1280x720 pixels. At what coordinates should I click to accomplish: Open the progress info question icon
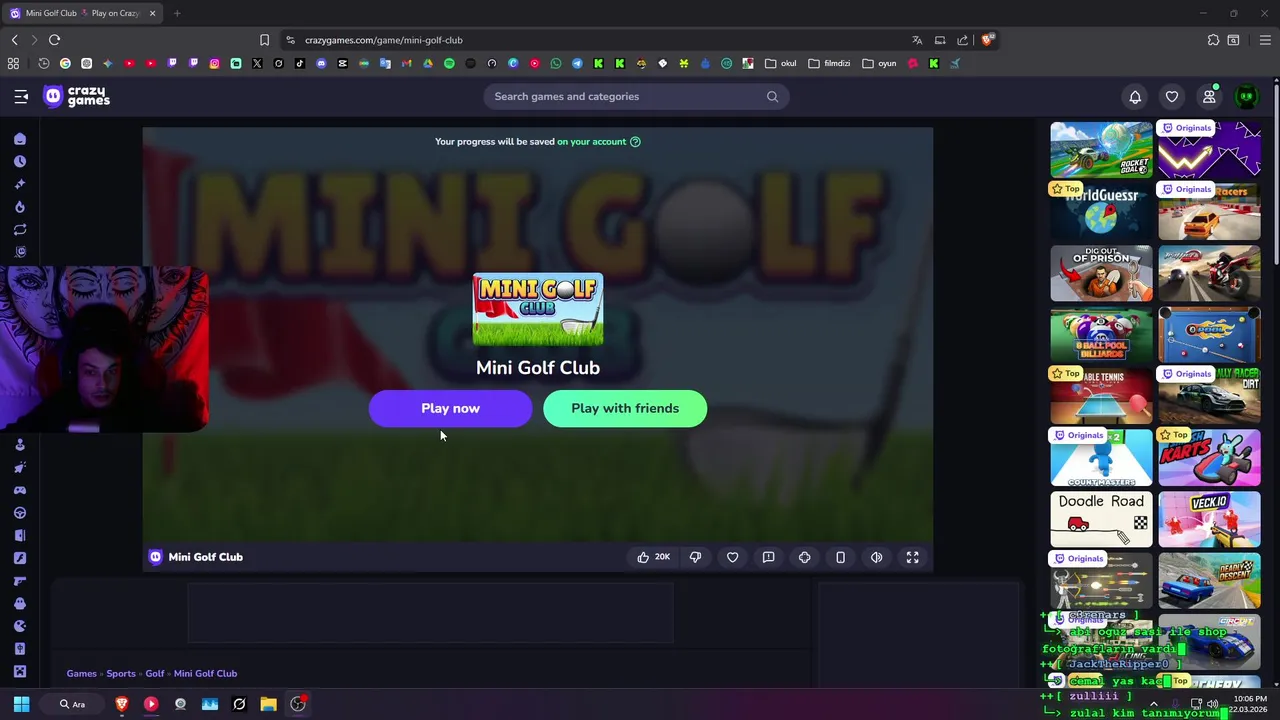click(x=635, y=142)
